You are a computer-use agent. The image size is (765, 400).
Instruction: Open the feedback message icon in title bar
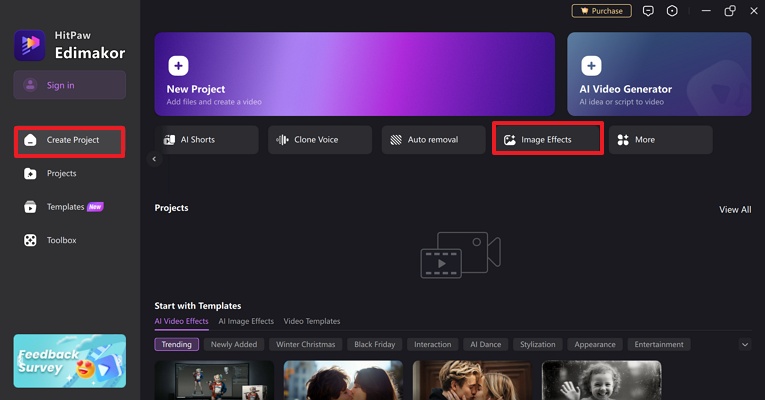tap(648, 11)
